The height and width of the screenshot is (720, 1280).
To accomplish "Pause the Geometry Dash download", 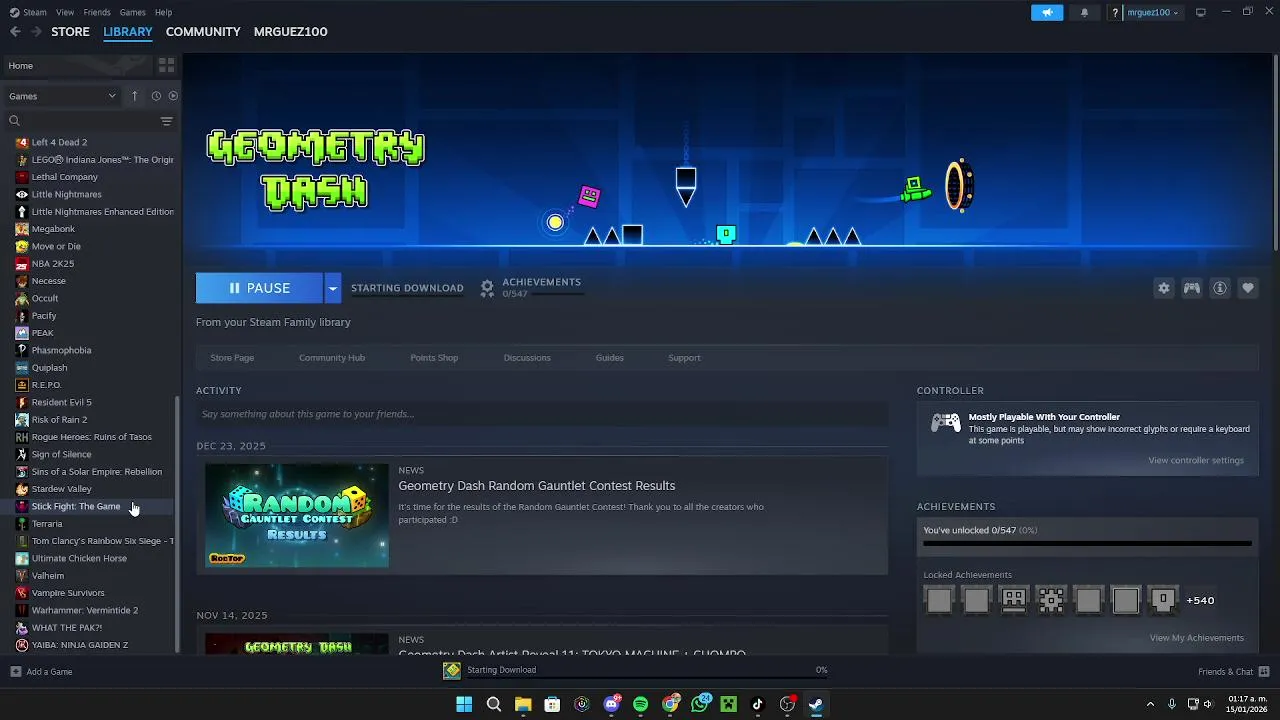I will coord(259,288).
